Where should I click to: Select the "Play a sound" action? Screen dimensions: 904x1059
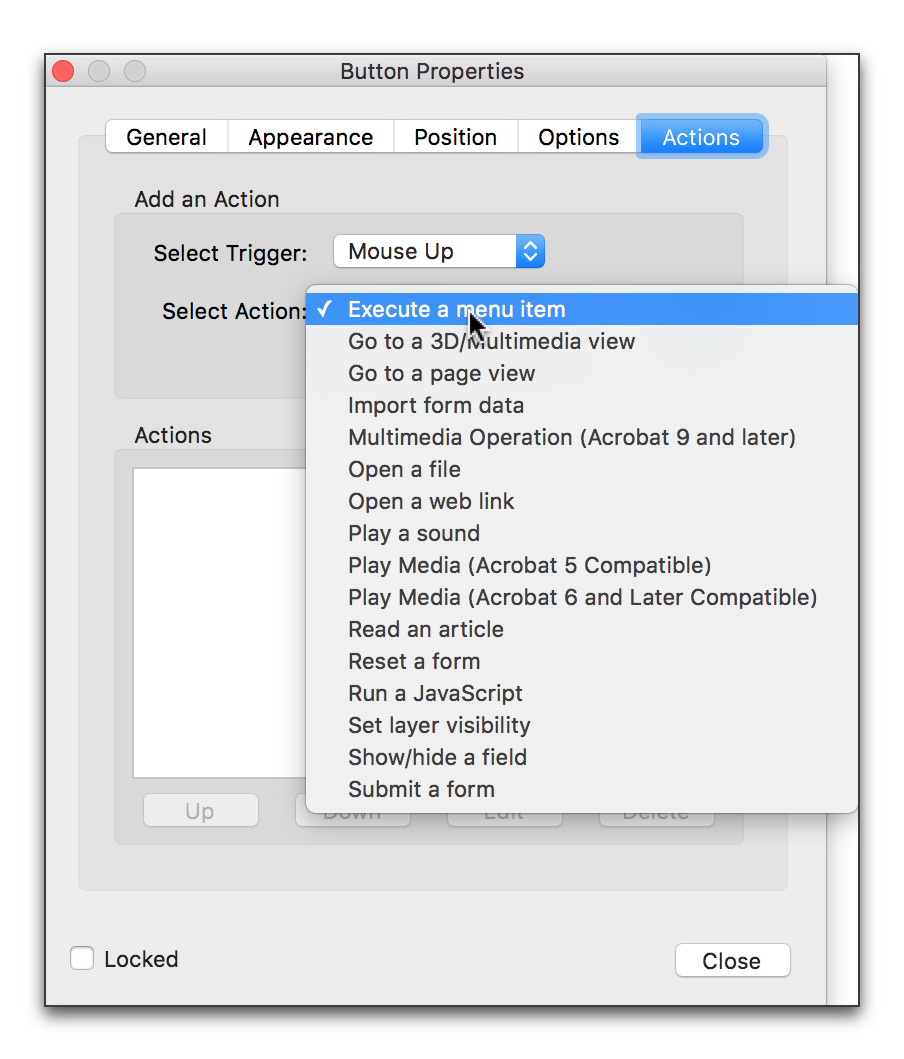413,533
